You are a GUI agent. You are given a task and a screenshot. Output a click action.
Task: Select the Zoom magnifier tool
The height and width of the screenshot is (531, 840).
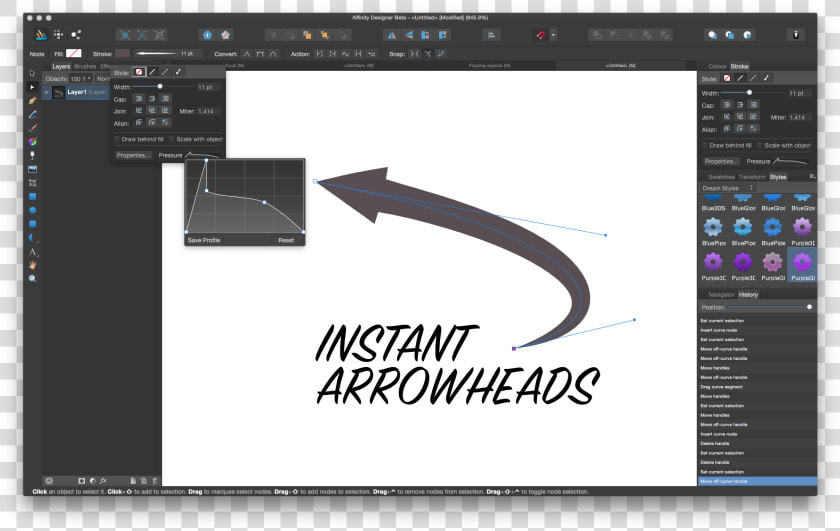point(32,279)
